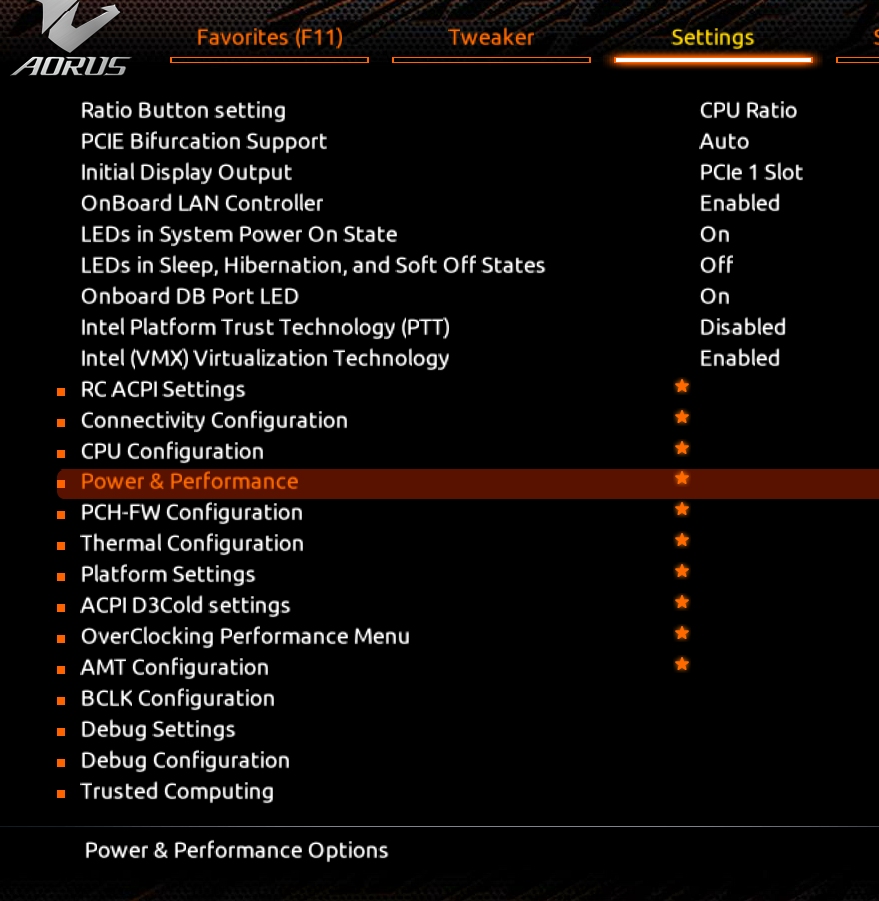This screenshot has height=901, width=879.
Task: Click the favorite star next to RC ACPI Settings
Action: (682, 387)
